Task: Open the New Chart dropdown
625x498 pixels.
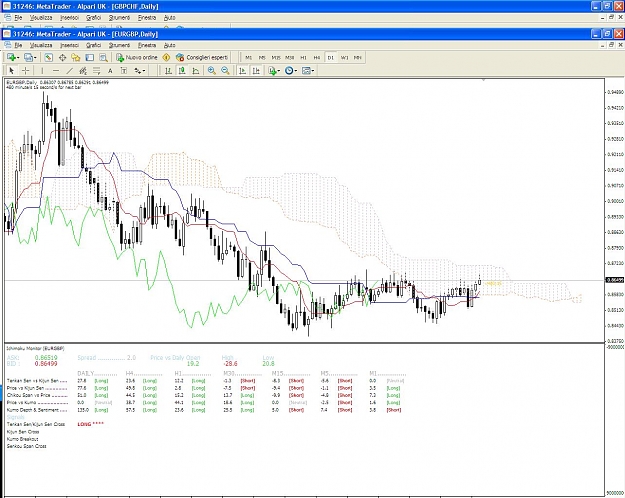Action: [13, 57]
